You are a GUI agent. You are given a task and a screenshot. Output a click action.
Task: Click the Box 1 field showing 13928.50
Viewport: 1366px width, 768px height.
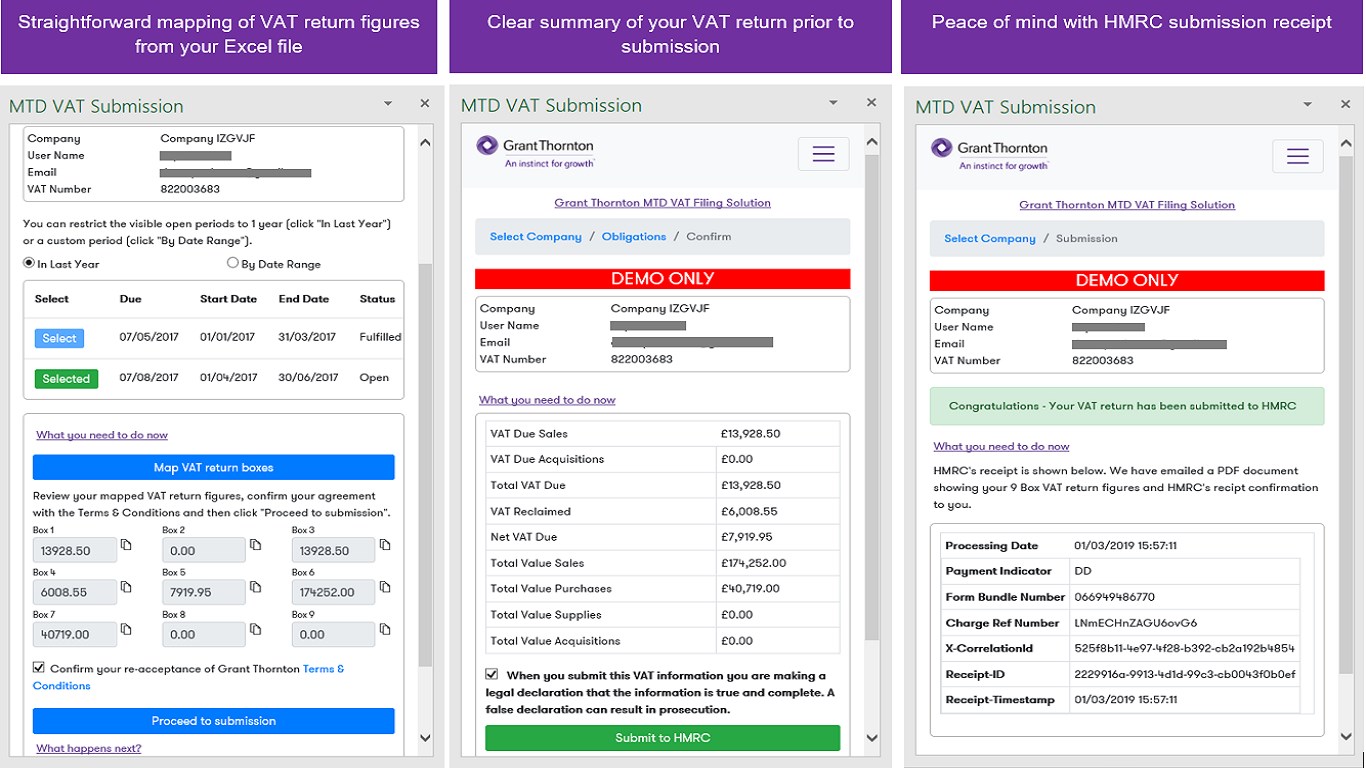[x=74, y=550]
